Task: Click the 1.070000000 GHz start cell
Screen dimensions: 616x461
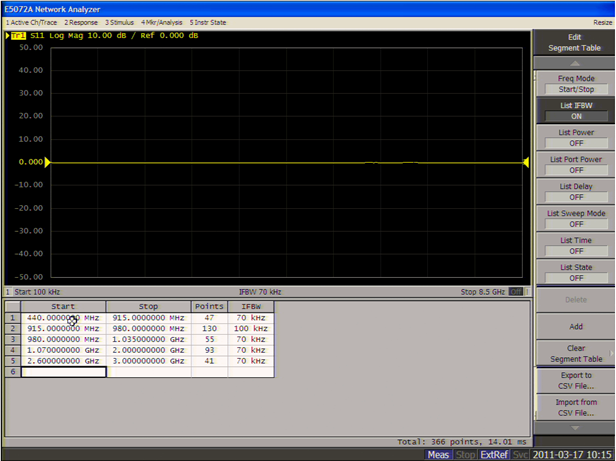Action: (64, 350)
